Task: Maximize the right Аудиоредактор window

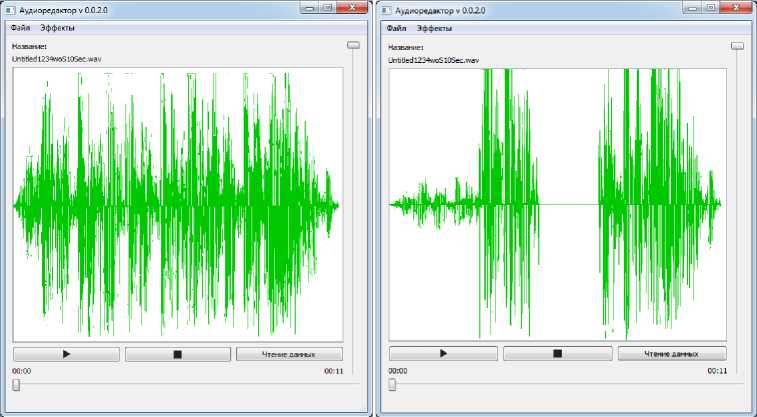Action: click(710, 7)
